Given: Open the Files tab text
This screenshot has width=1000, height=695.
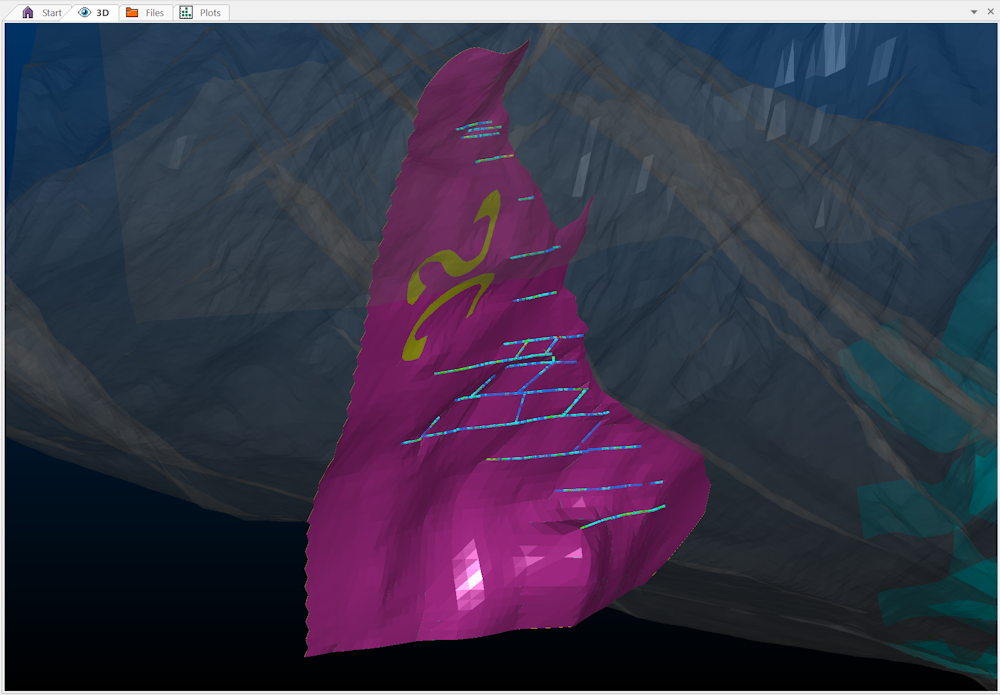Looking at the screenshot, I should (x=154, y=13).
